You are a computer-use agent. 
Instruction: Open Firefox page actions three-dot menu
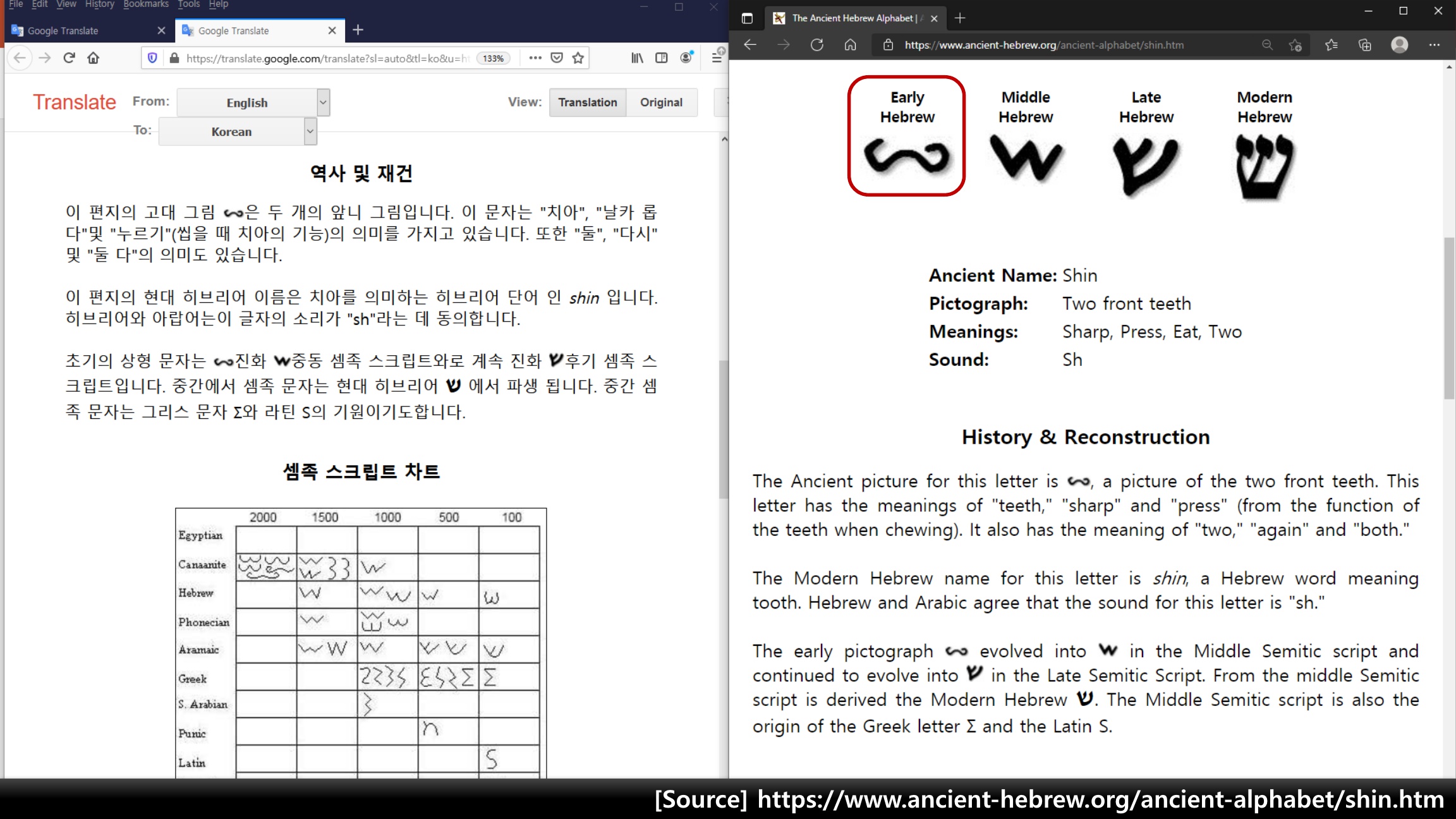[x=535, y=58]
